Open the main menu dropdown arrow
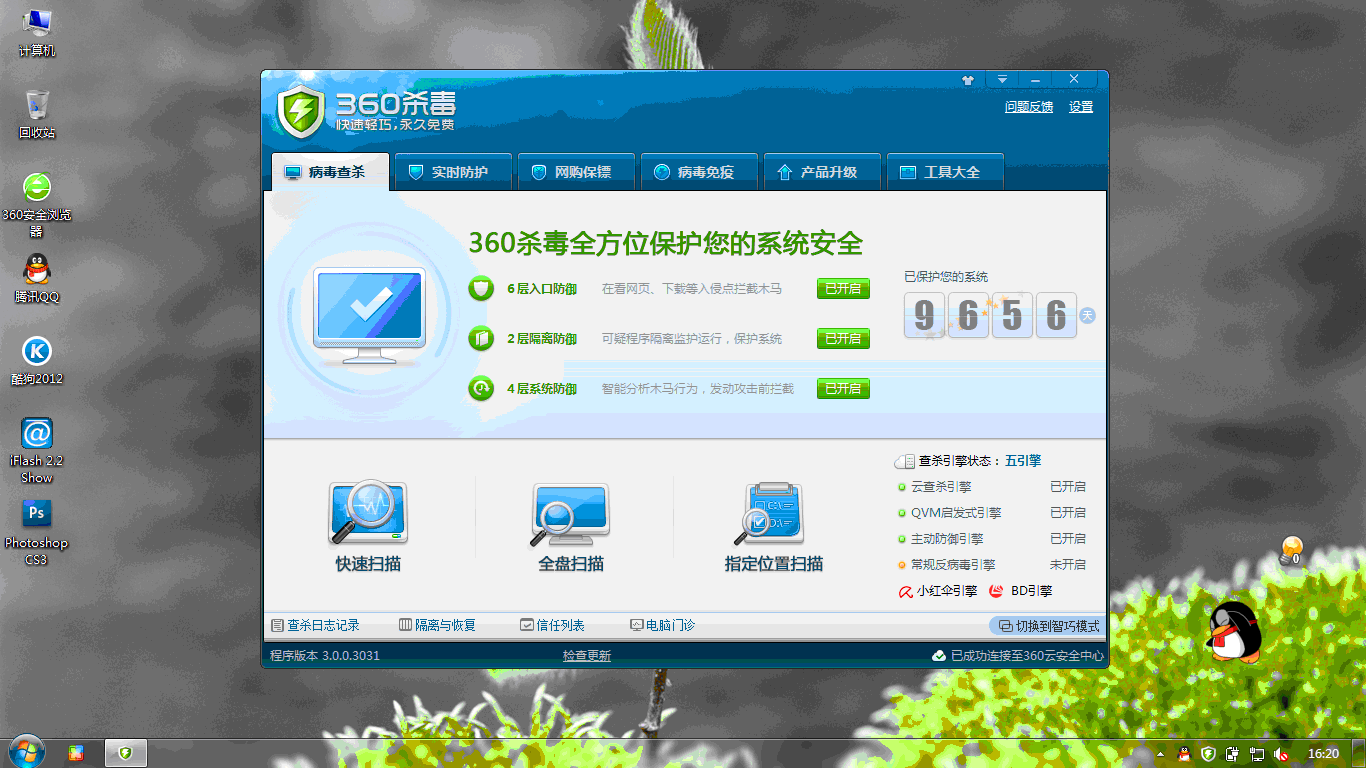Screen dimensions: 1366x768 1001,79
